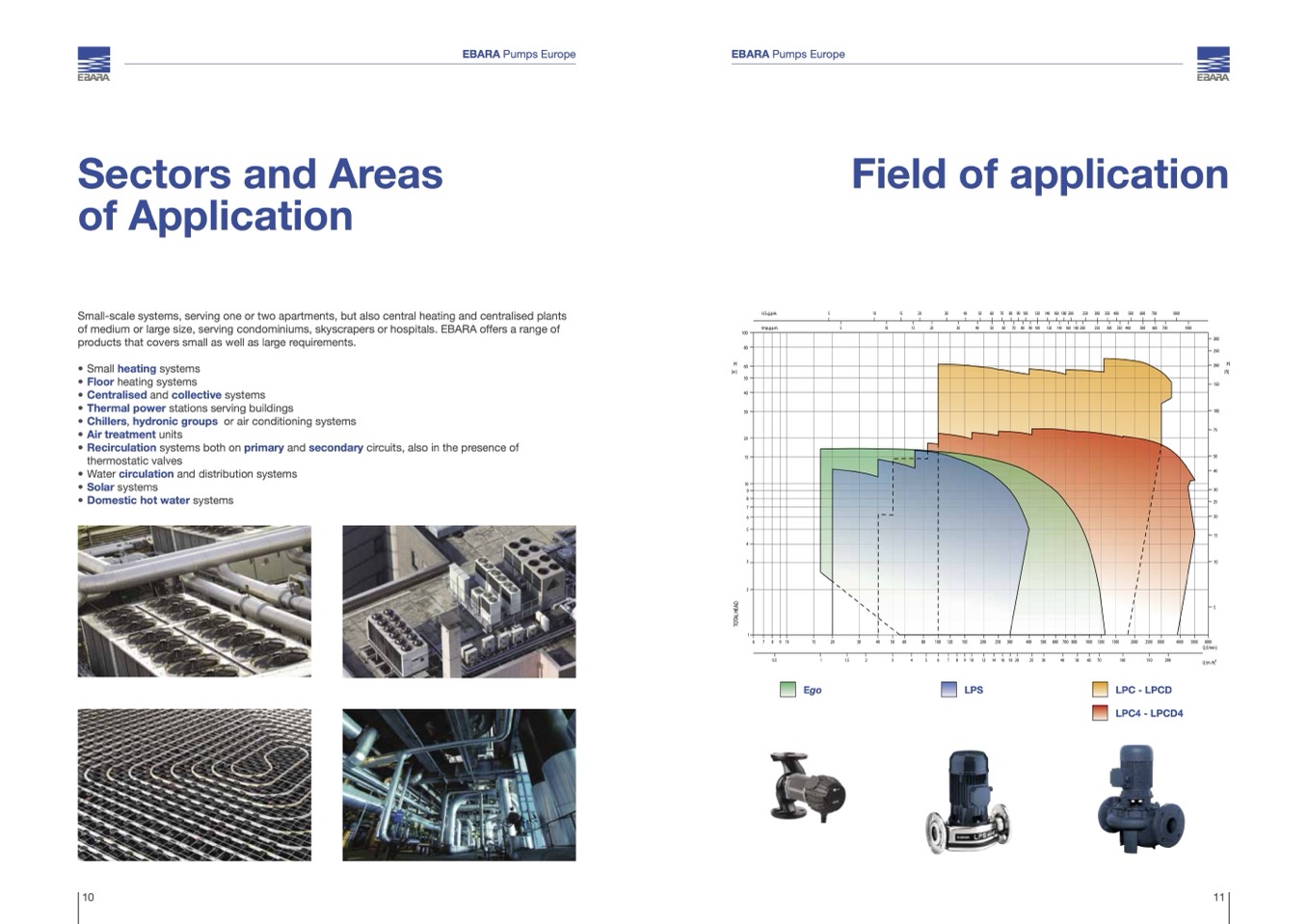The width and height of the screenshot is (1307, 924).
Task: Click the industrial pipe room photo
Action: [459, 784]
